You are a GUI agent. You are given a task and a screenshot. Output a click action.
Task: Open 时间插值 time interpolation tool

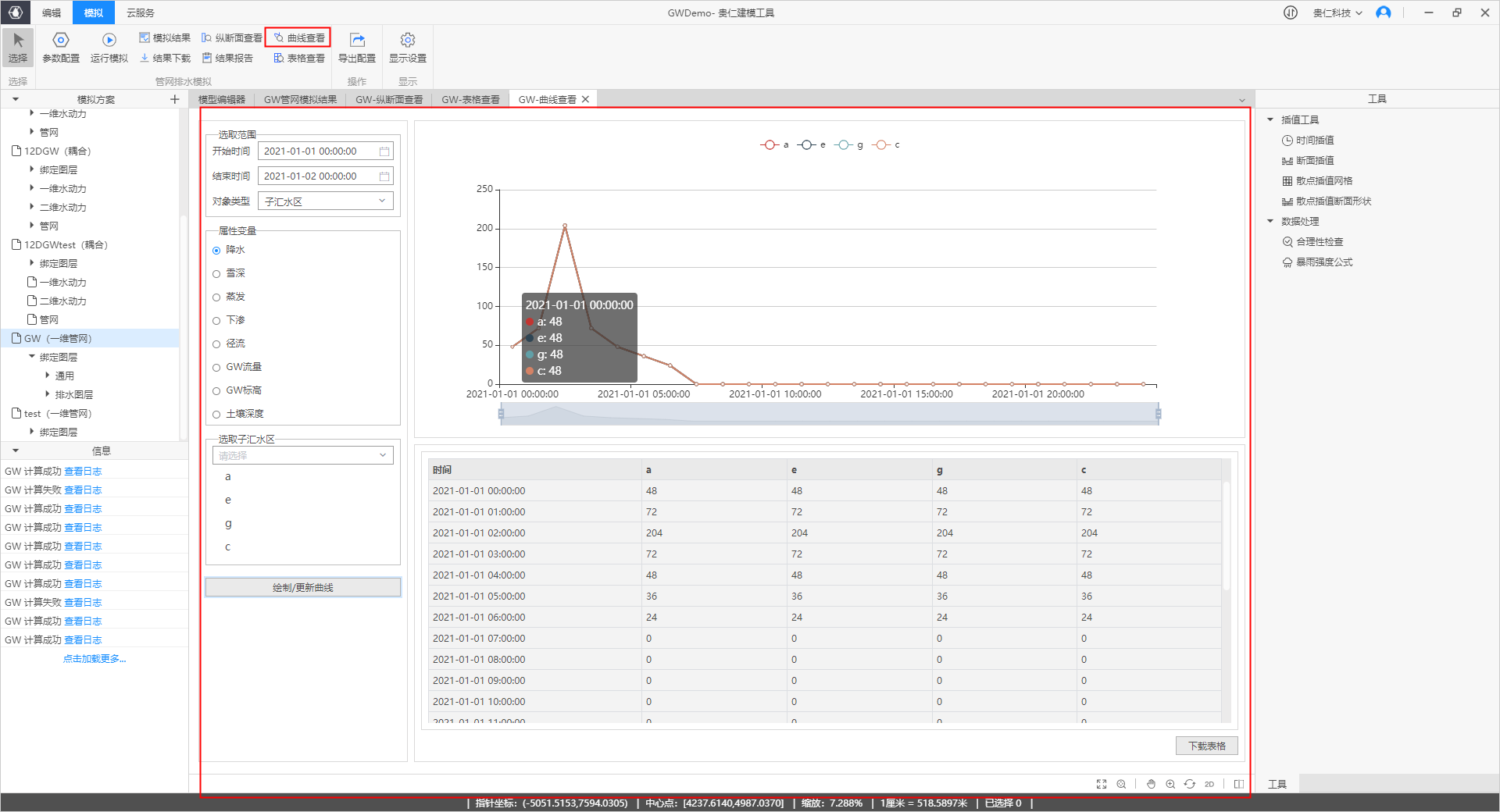click(1314, 141)
